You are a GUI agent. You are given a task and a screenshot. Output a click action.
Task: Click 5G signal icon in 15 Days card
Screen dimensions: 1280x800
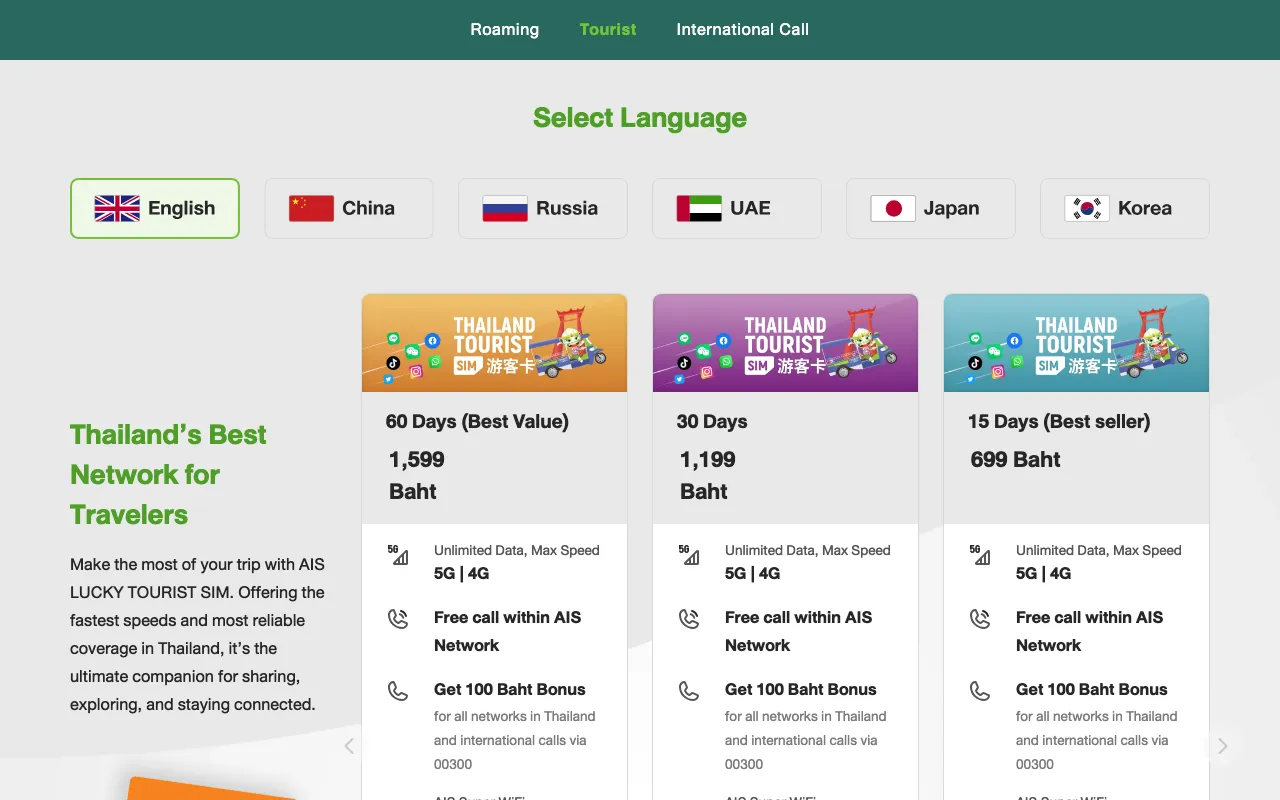click(980, 555)
